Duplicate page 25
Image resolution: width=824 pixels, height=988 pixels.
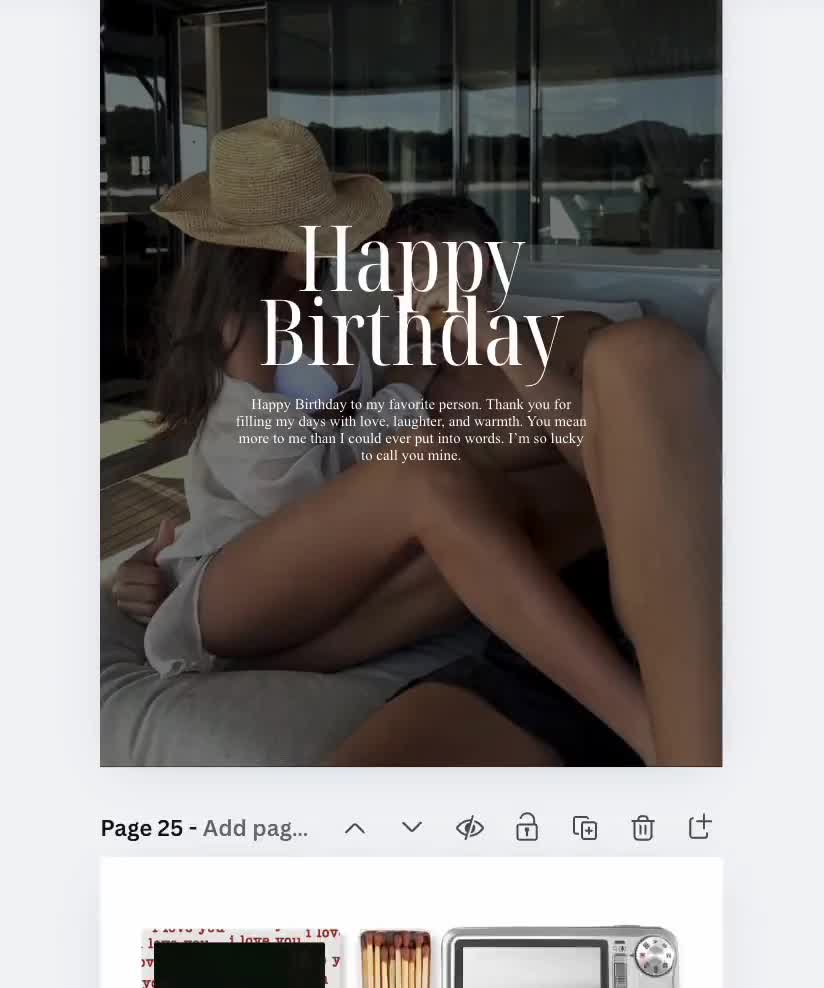[x=585, y=827]
